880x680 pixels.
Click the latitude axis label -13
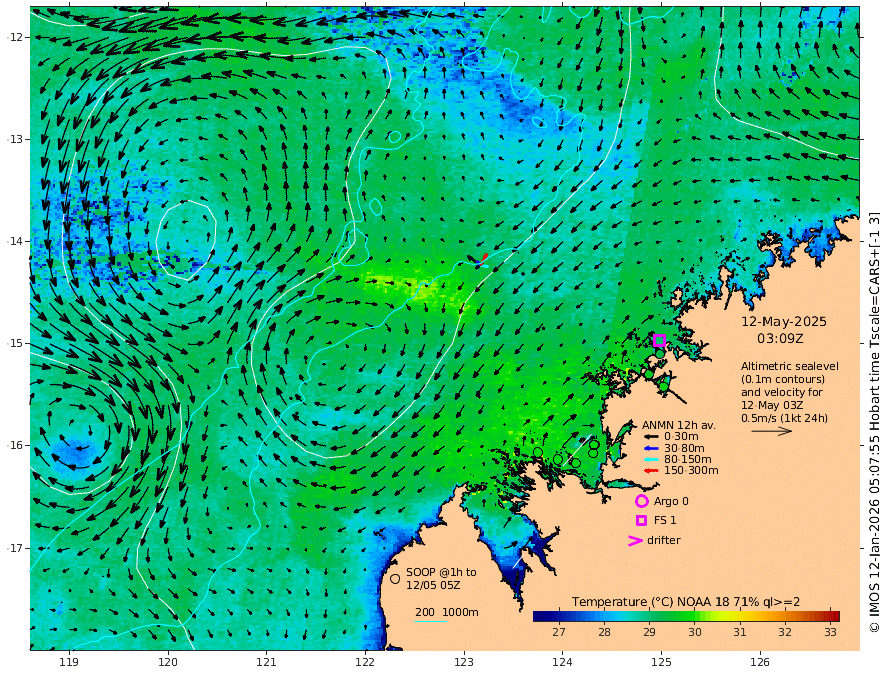[x=15, y=139]
